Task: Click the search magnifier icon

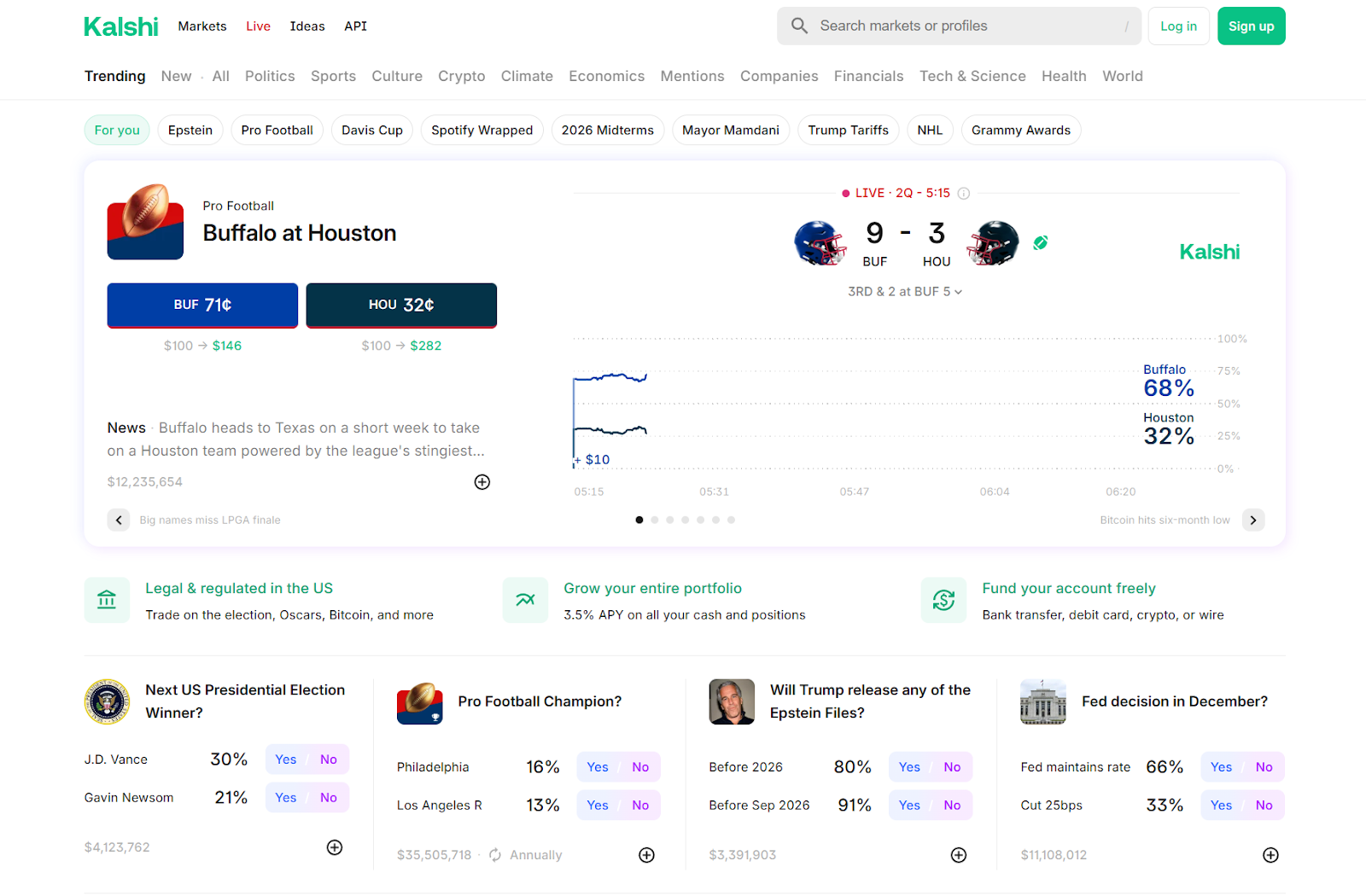Action: point(799,26)
